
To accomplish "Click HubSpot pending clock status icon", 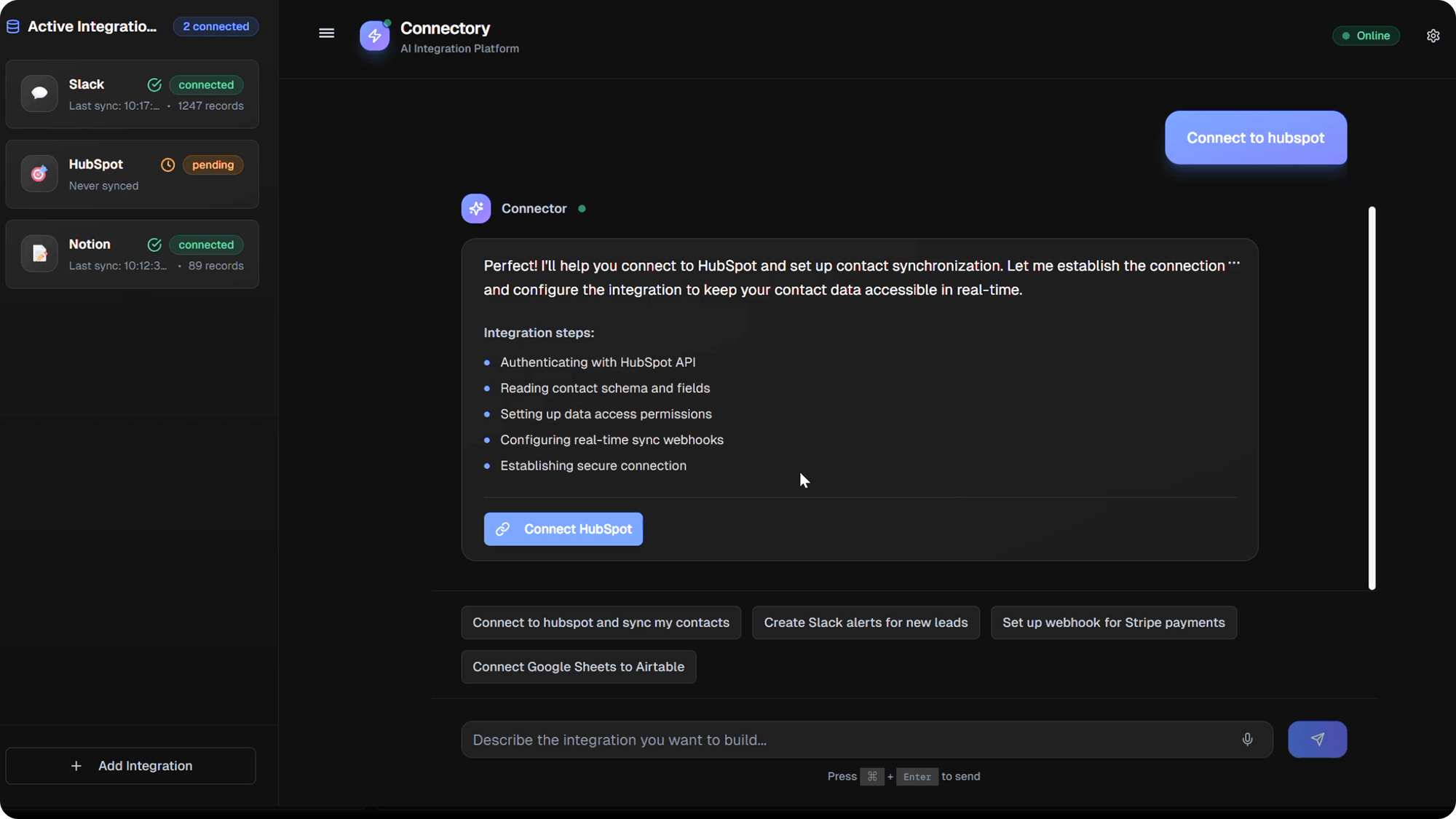I will 167,165.
